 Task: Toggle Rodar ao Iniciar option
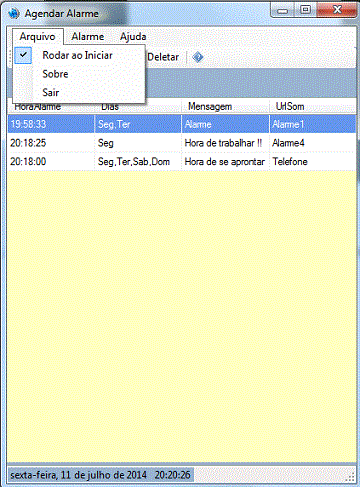point(79,55)
